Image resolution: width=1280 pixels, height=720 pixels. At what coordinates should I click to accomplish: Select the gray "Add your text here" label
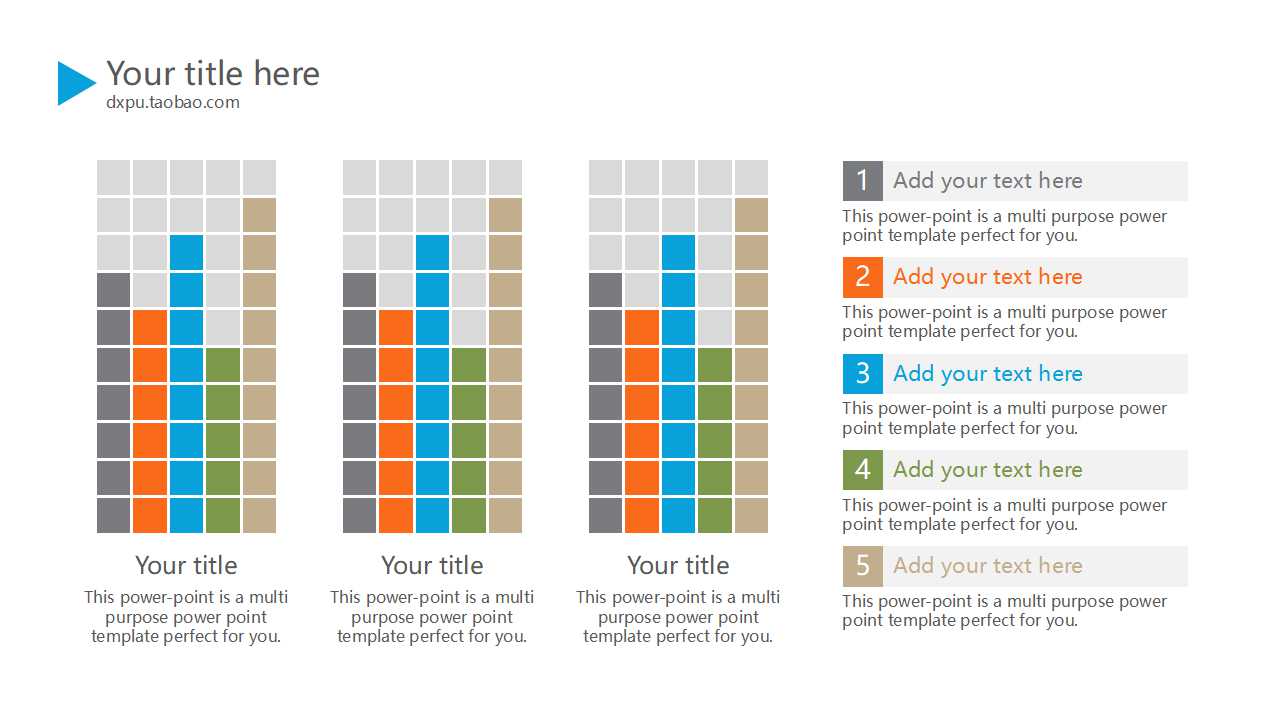tap(987, 181)
